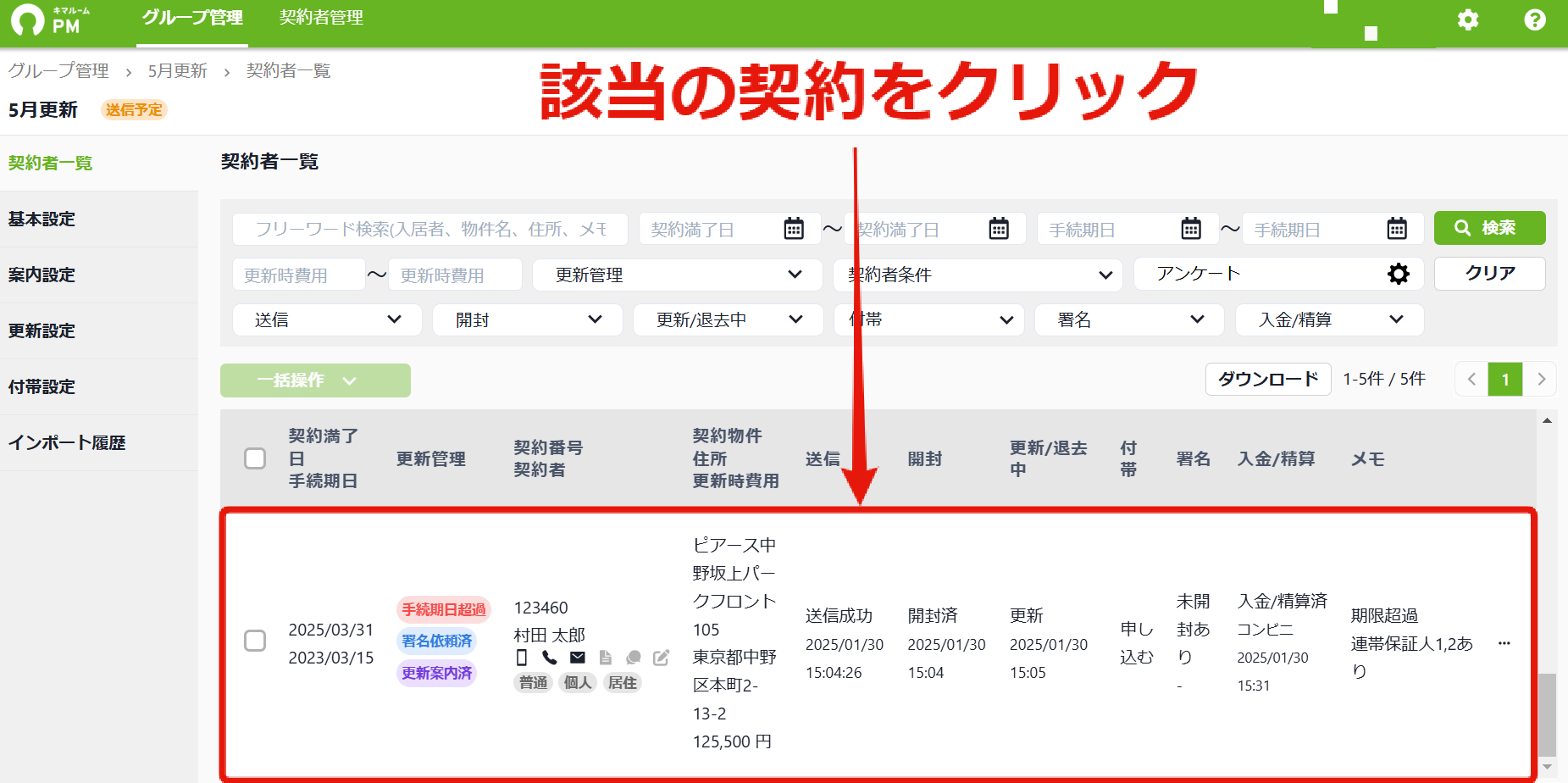Screen dimensions: 1568x783
Task: Click the green 検索 button
Action: (x=1489, y=228)
